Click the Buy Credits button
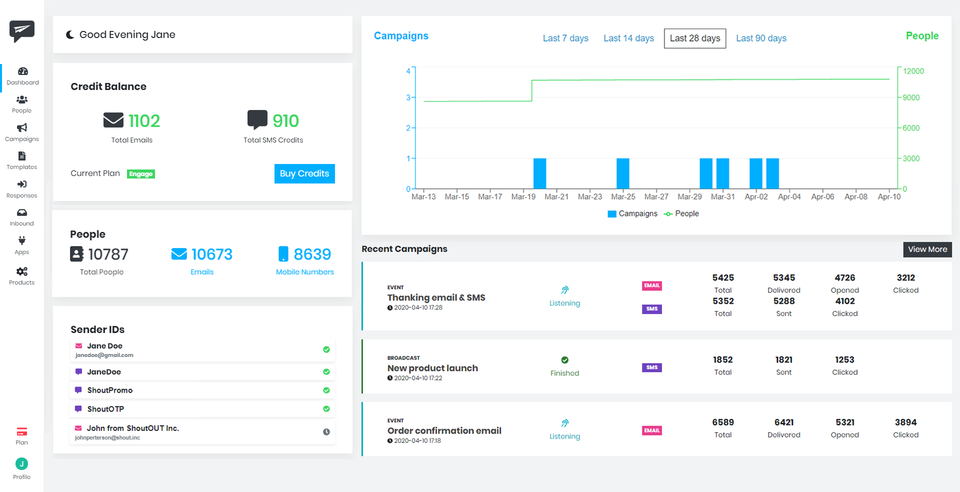 (304, 173)
